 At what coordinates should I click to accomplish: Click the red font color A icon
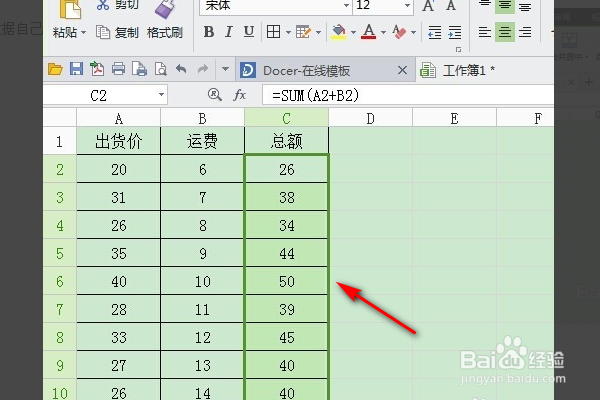point(368,32)
